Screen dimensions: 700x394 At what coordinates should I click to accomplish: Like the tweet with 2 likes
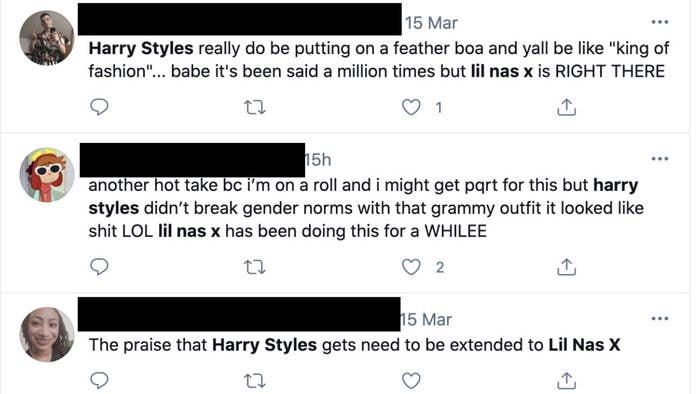pos(411,267)
